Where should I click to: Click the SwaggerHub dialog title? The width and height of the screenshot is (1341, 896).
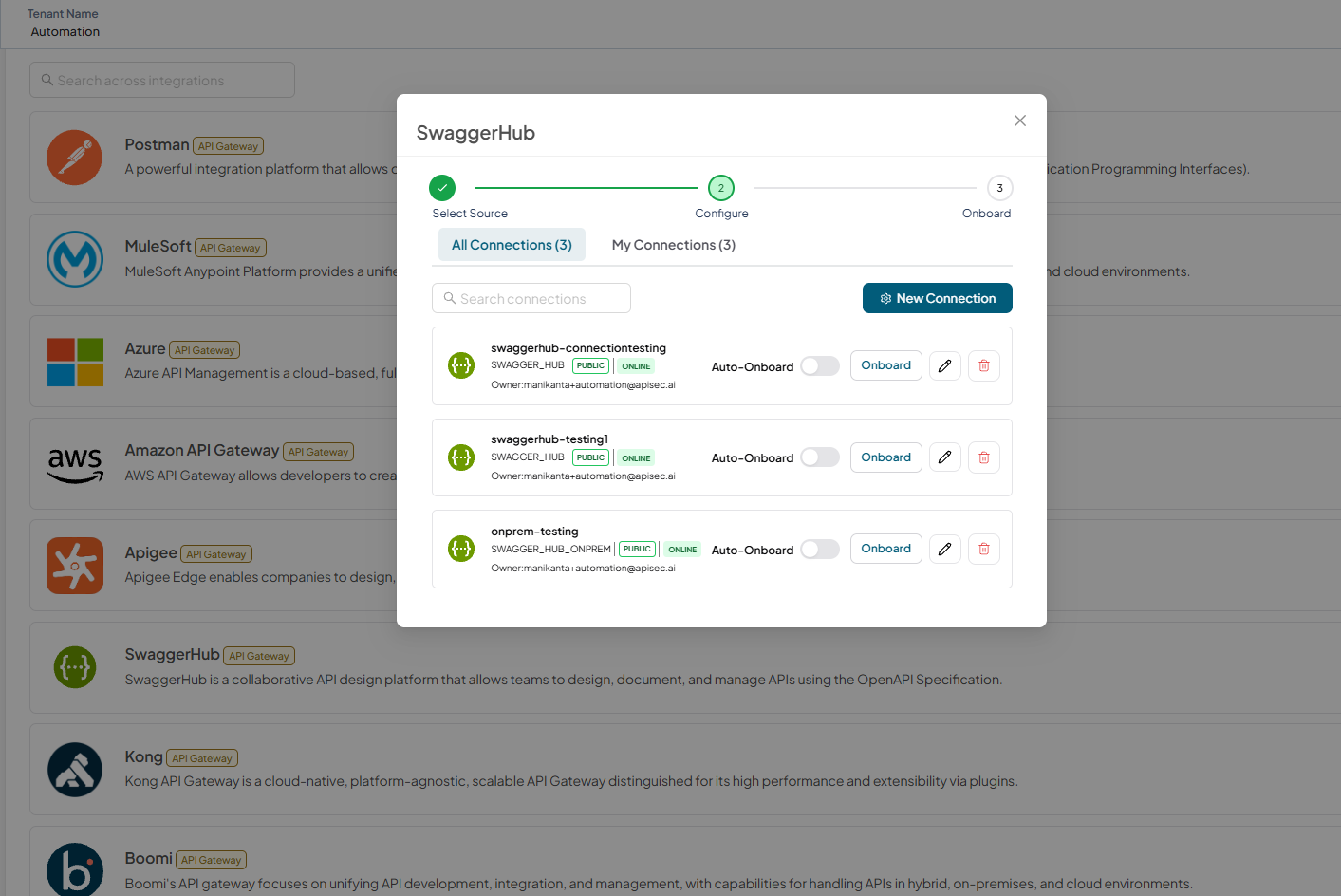[x=475, y=133]
